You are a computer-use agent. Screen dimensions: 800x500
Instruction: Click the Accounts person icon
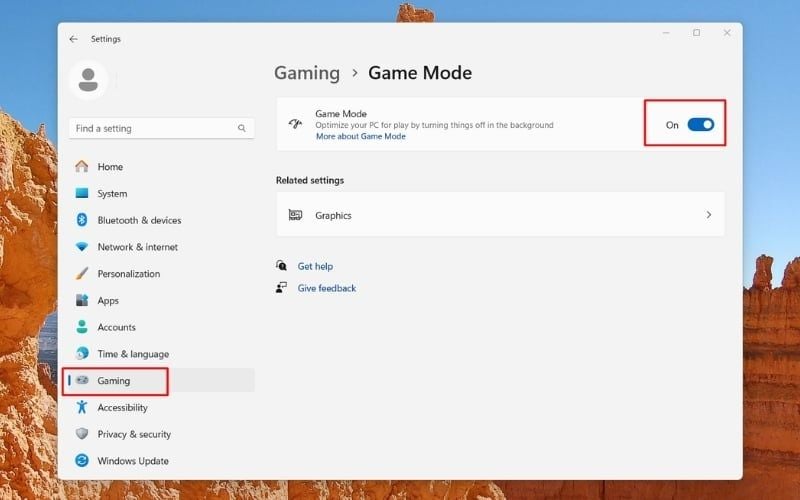82,327
